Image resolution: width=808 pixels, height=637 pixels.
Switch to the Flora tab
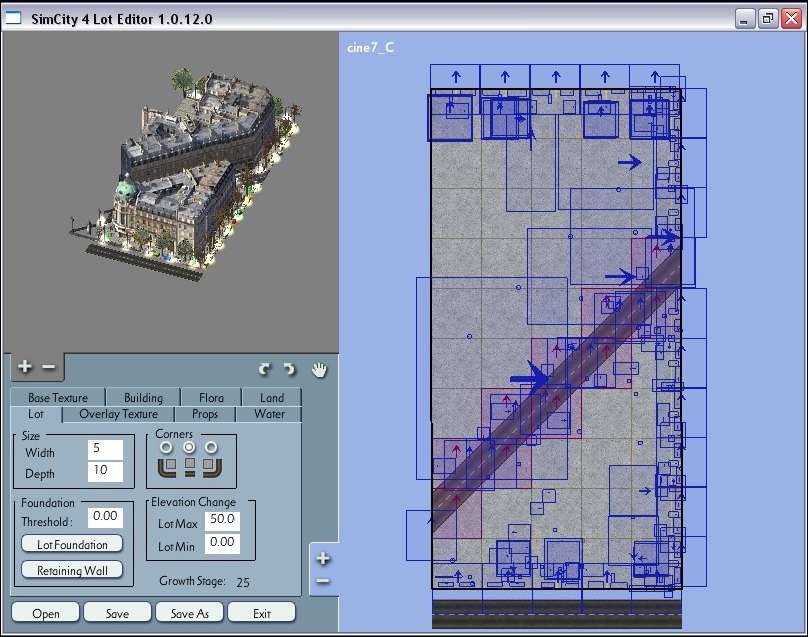tap(211, 398)
